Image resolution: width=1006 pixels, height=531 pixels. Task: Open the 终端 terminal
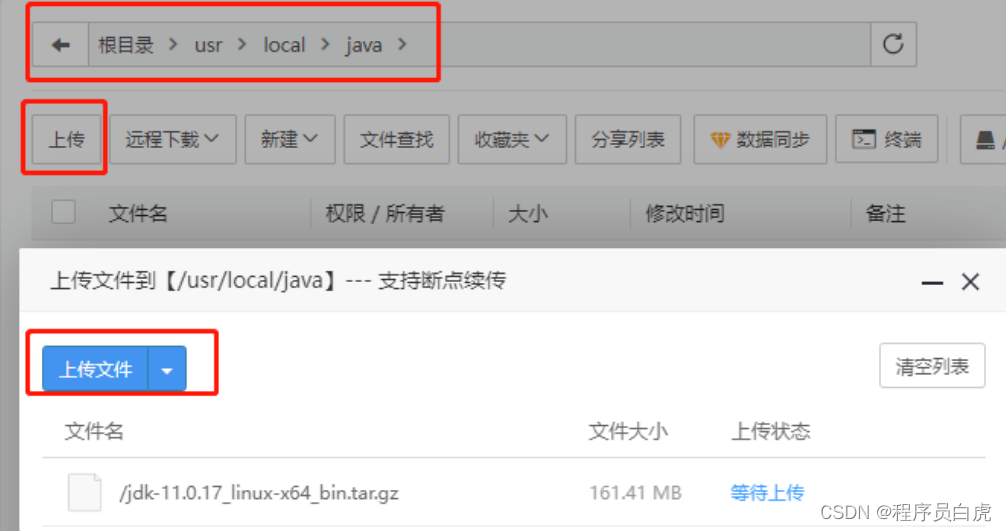click(887, 139)
